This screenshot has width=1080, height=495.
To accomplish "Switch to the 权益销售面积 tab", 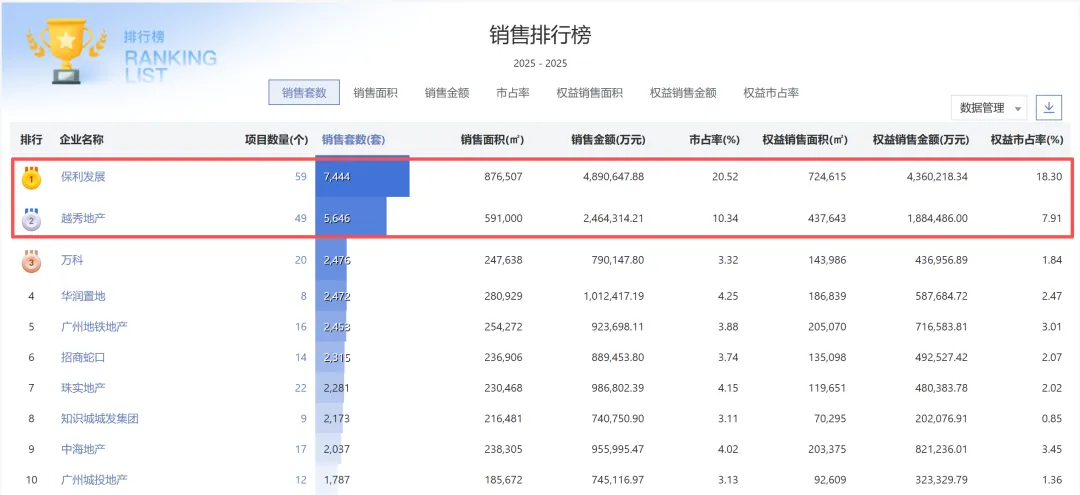I will point(590,93).
